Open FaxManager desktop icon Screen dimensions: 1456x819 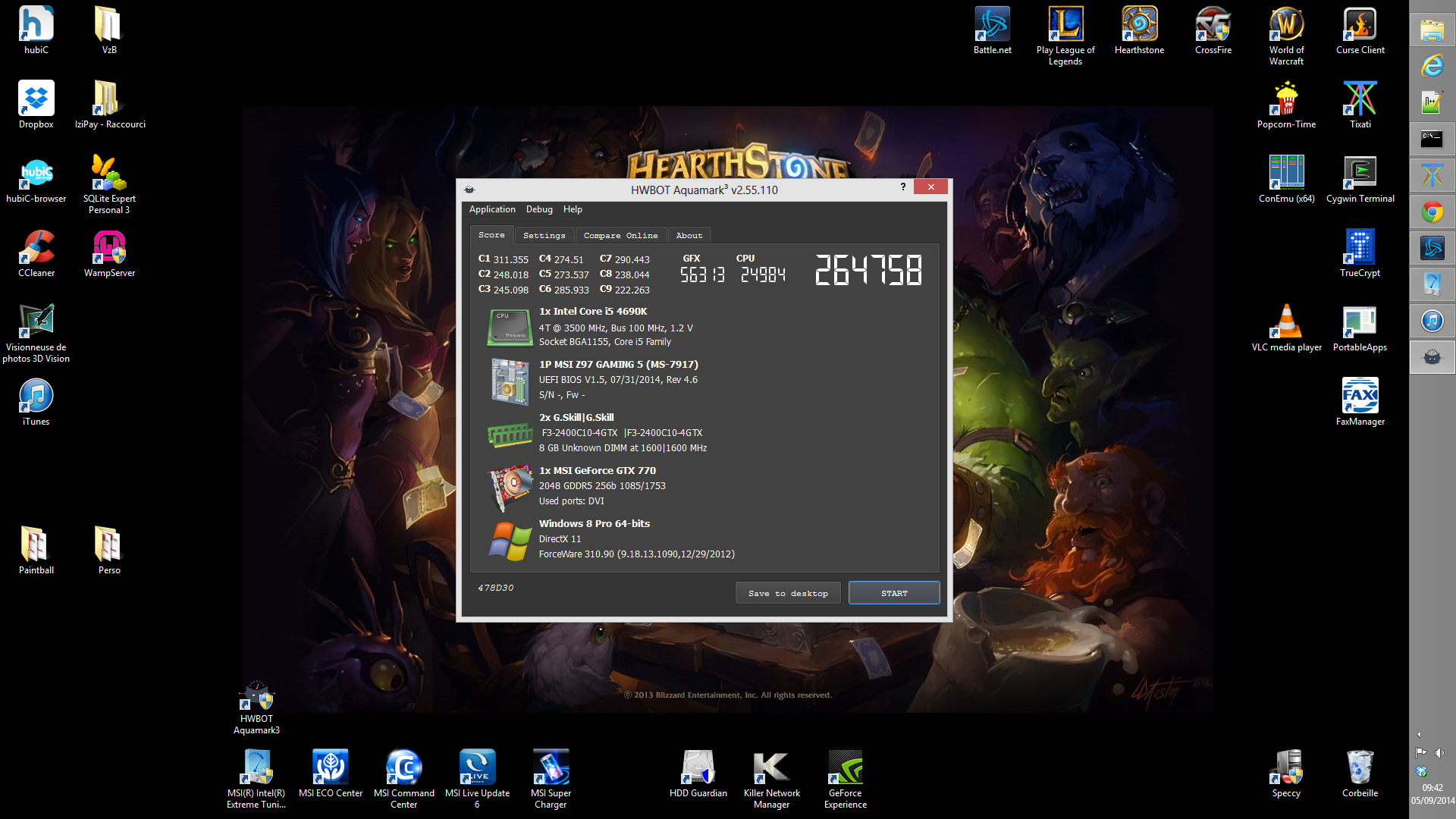click(x=1360, y=402)
